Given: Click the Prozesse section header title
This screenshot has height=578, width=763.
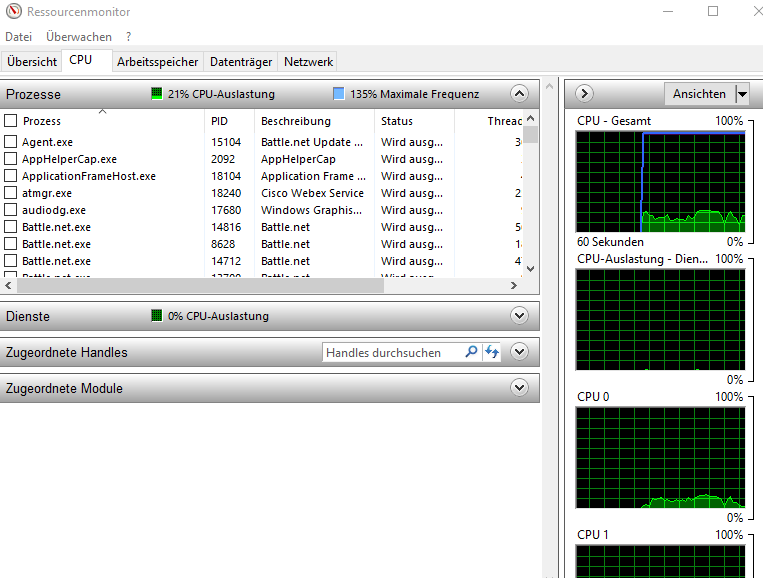Looking at the screenshot, I should (x=33, y=94).
